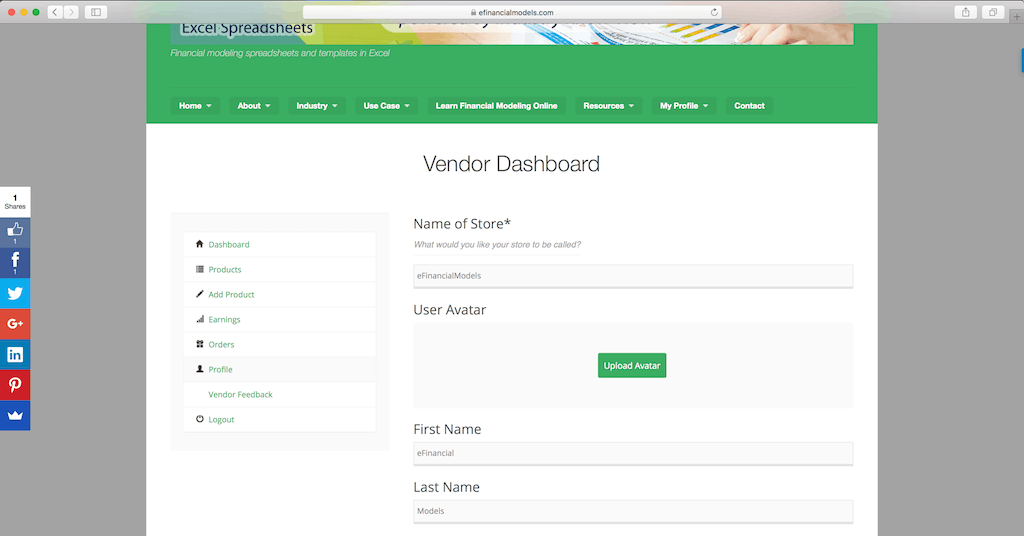This screenshot has height=536, width=1024.
Task: Share via the LinkedIn icon
Action: [15, 355]
